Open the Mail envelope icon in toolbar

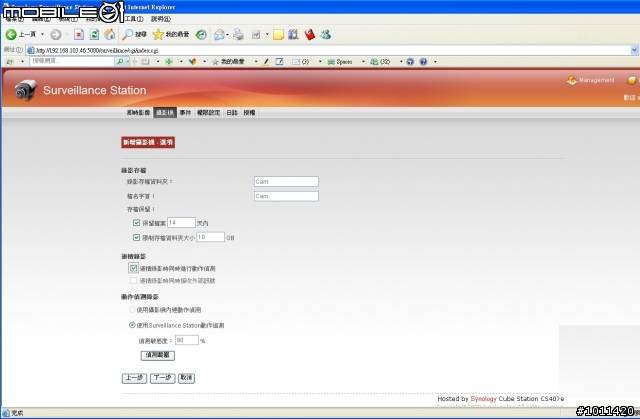220,35
